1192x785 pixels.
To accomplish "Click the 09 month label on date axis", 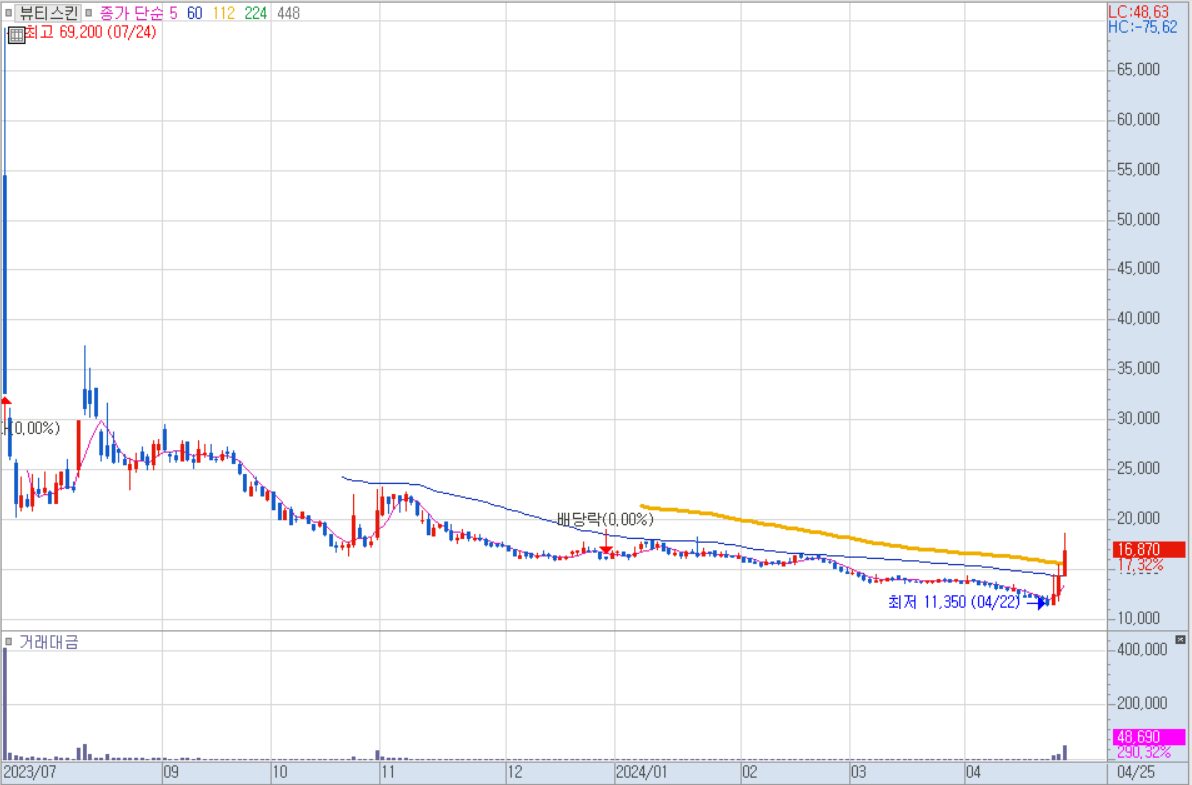I will [x=171, y=773].
